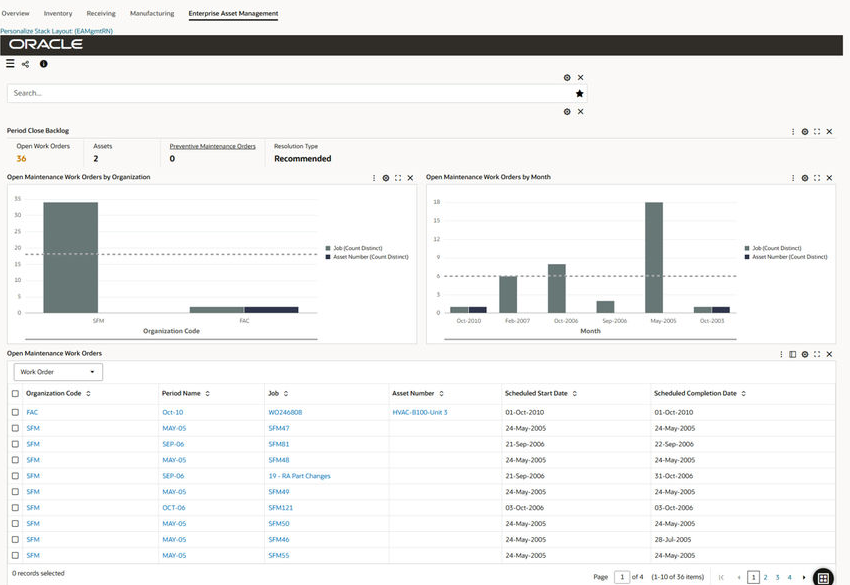850x585 pixels.
Task: Sort by Organization Code column
Action: [88, 394]
